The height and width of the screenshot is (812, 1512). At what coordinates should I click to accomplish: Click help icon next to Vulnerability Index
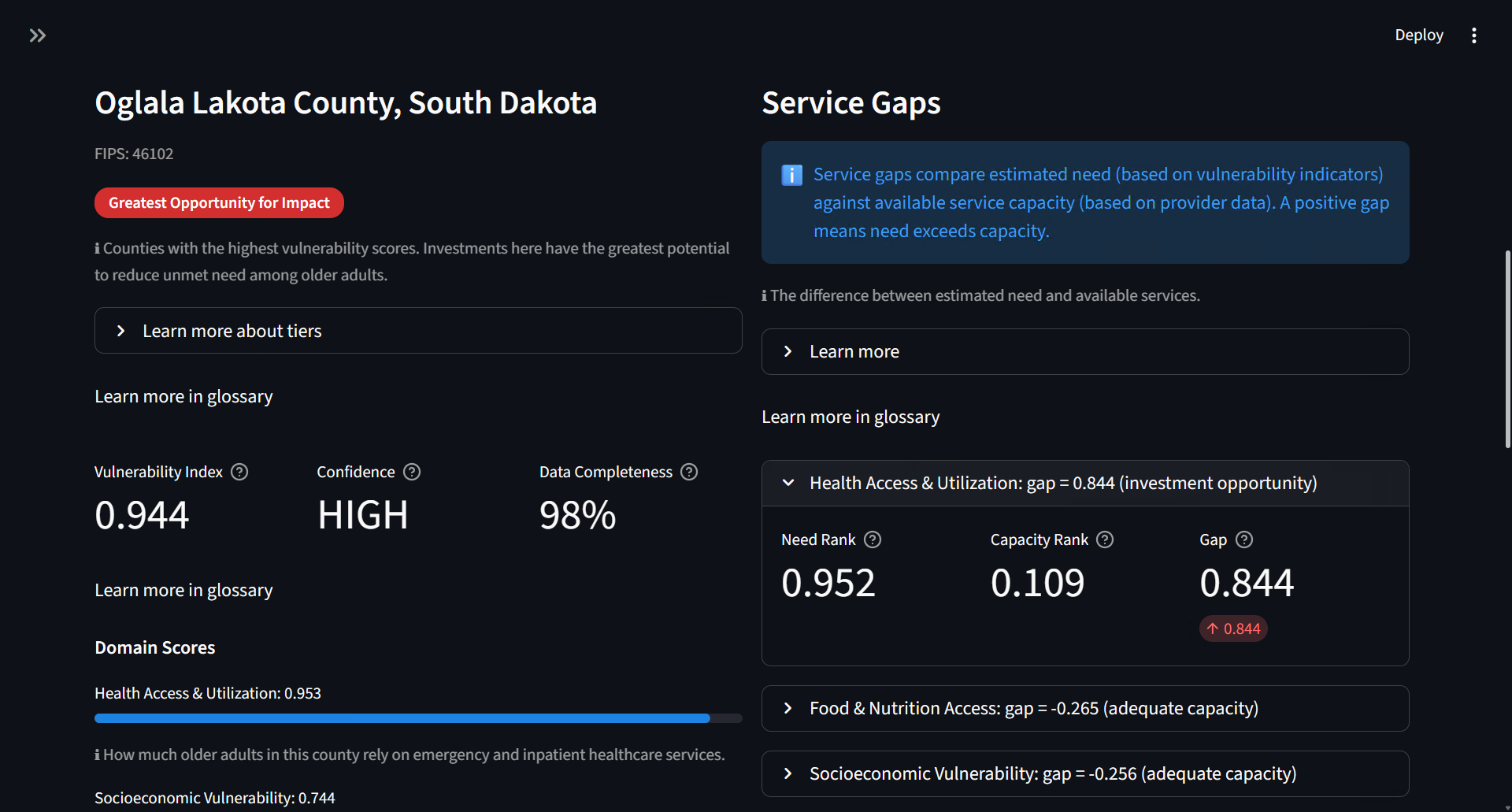(239, 472)
